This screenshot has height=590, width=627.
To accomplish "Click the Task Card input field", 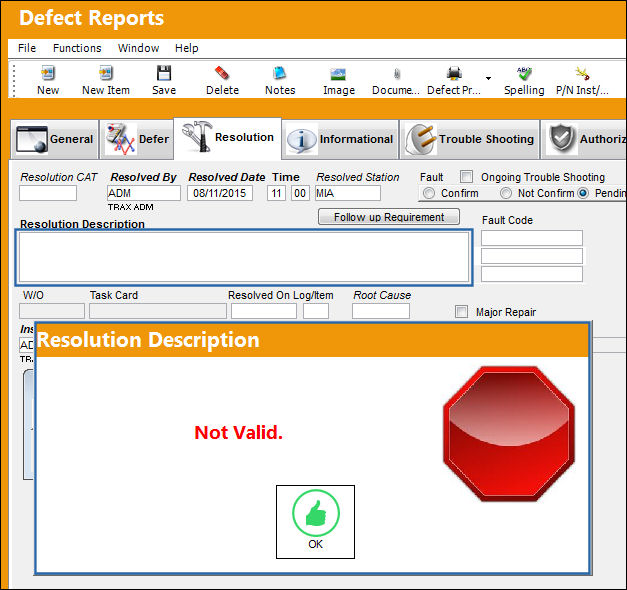I will (x=158, y=311).
